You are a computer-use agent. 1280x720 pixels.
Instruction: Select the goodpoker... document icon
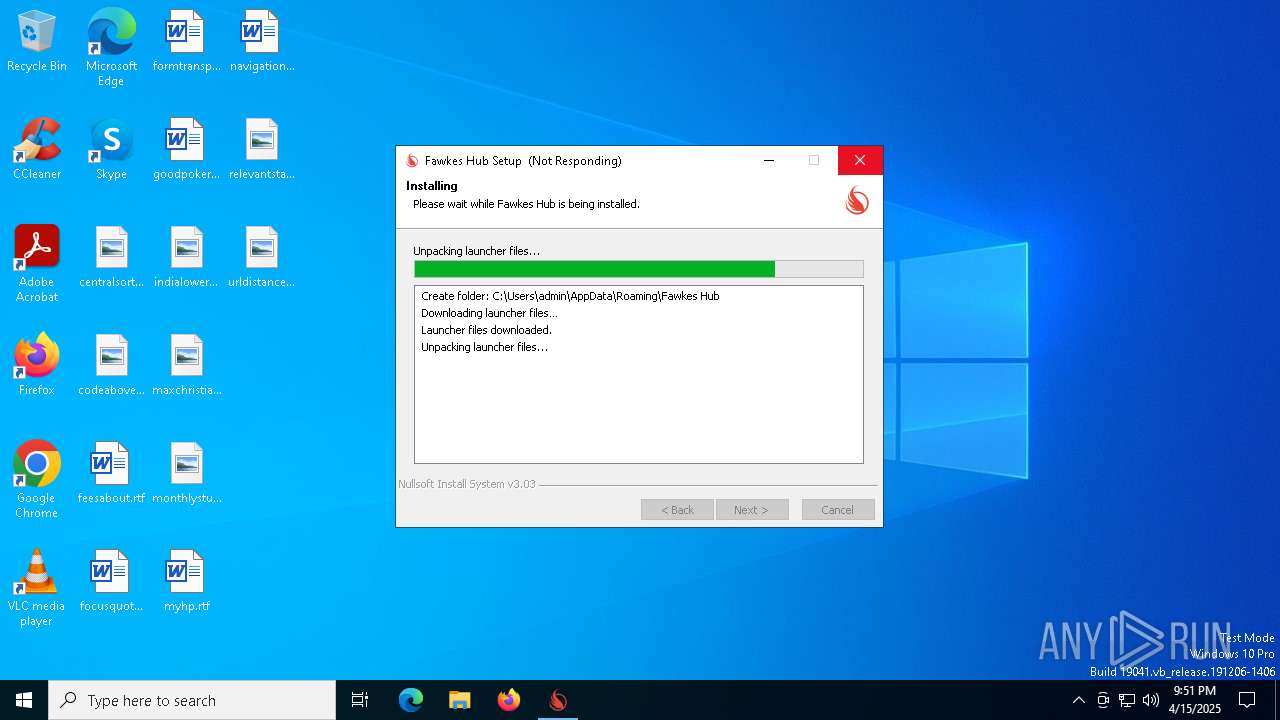186,150
